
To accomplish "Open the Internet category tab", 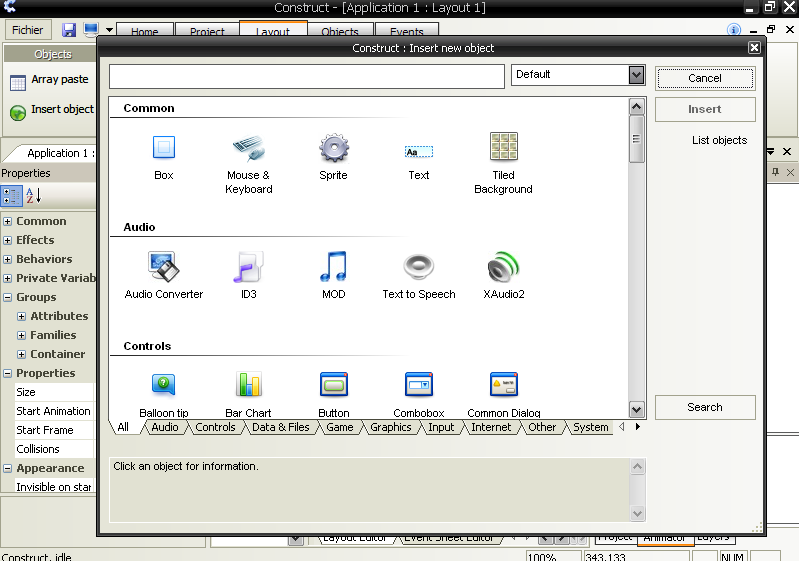I will point(491,427).
